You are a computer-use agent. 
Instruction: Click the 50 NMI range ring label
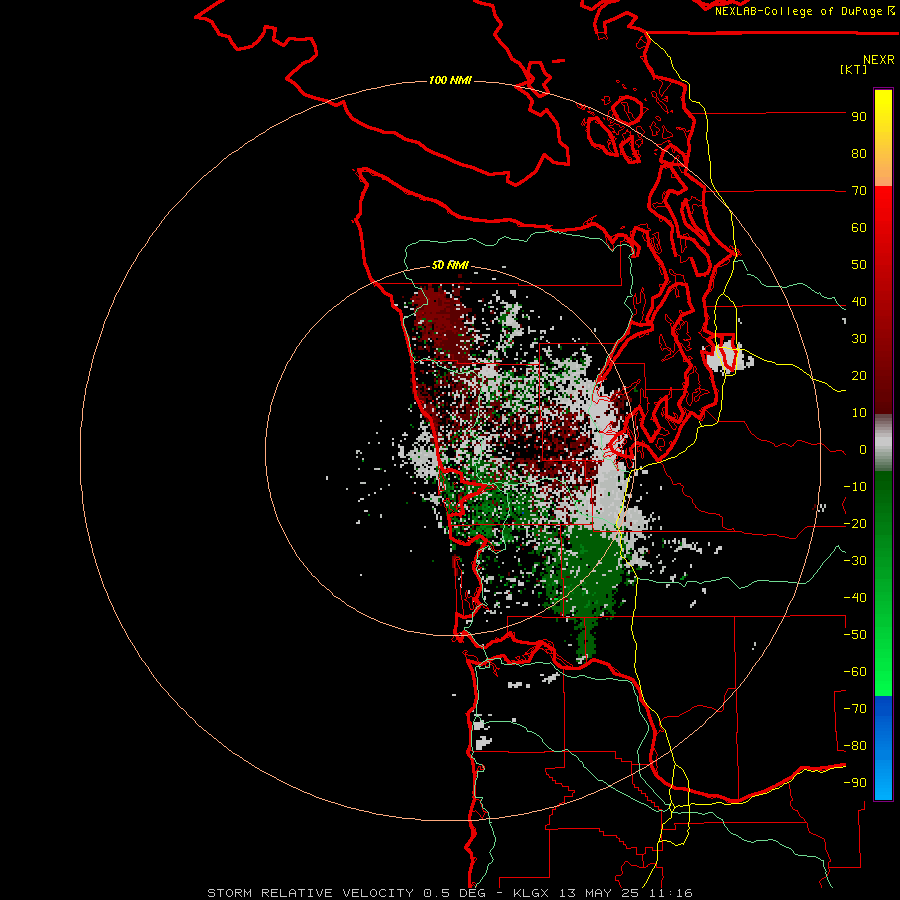(450, 265)
